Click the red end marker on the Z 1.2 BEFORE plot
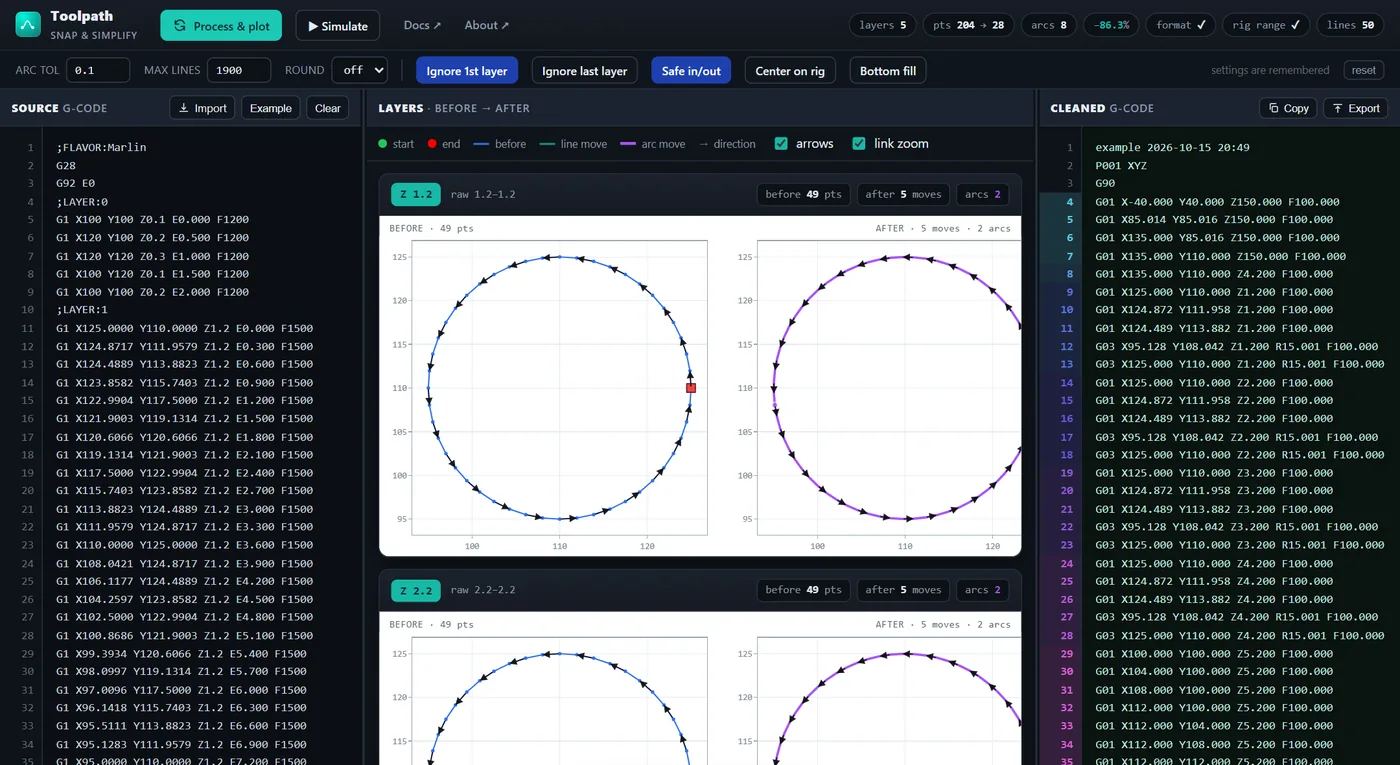The height and width of the screenshot is (765, 1400). pyautogui.click(x=691, y=388)
